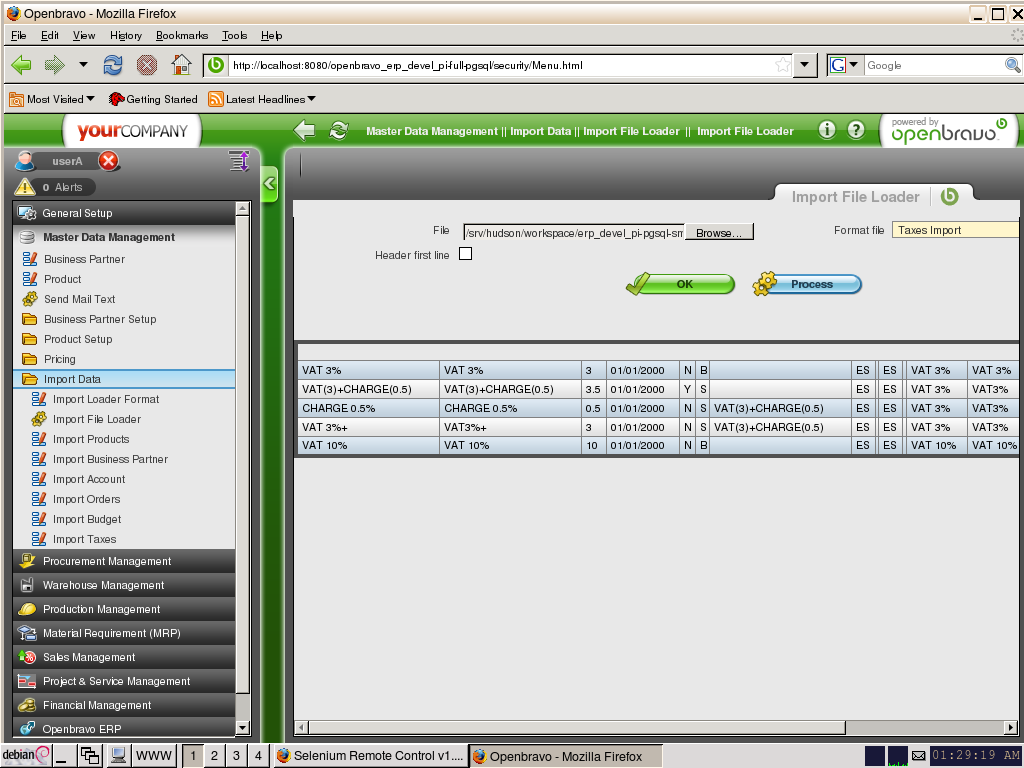Viewport: 1024px width, 768px height.
Task: Open the Help question mark icon
Action: coord(856,130)
